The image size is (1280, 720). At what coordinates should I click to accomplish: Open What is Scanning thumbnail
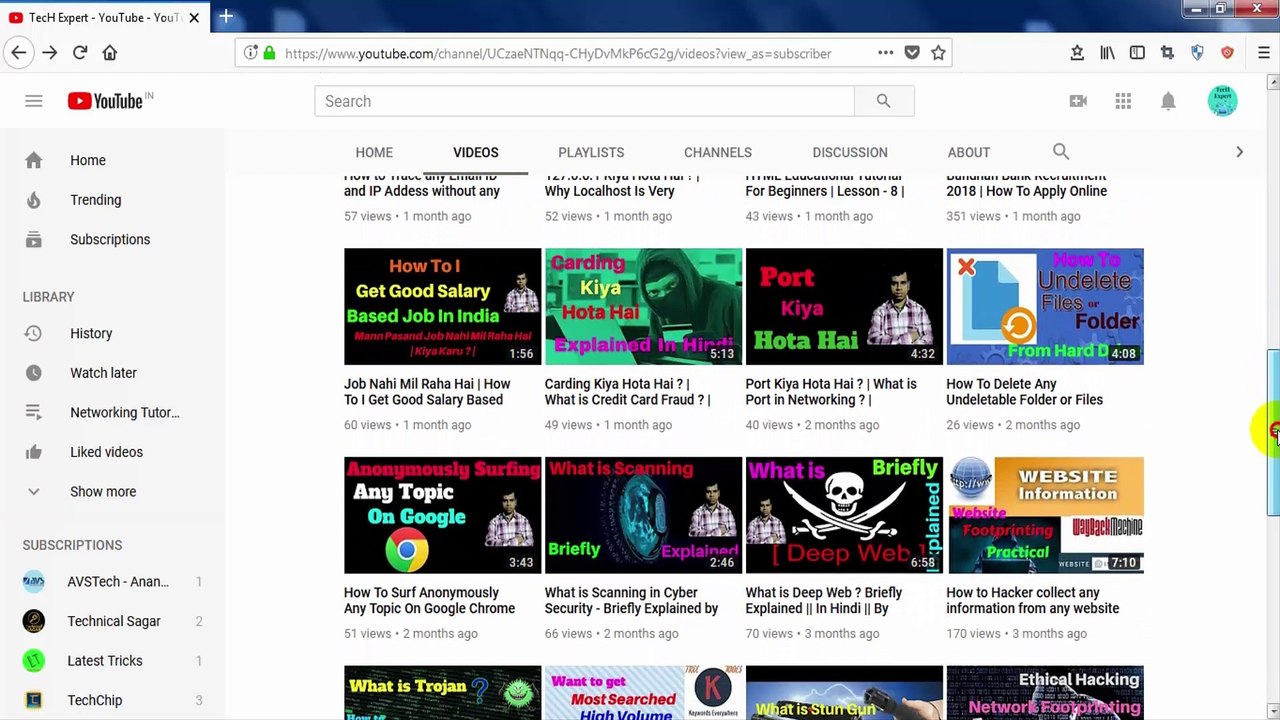pyautogui.click(x=643, y=515)
